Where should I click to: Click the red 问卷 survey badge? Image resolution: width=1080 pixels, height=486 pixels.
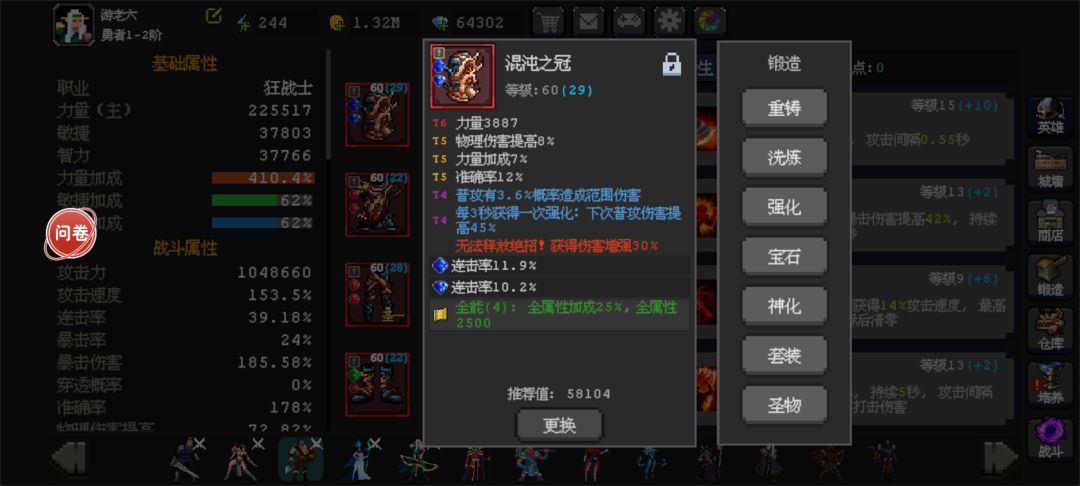pyautogui.click(x=71, y=233)
